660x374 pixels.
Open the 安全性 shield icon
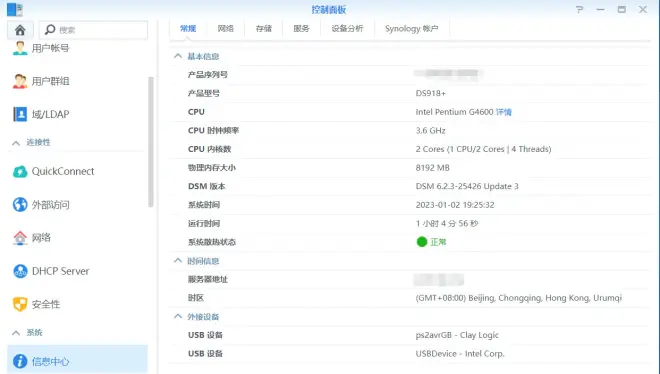coord(20,304)
